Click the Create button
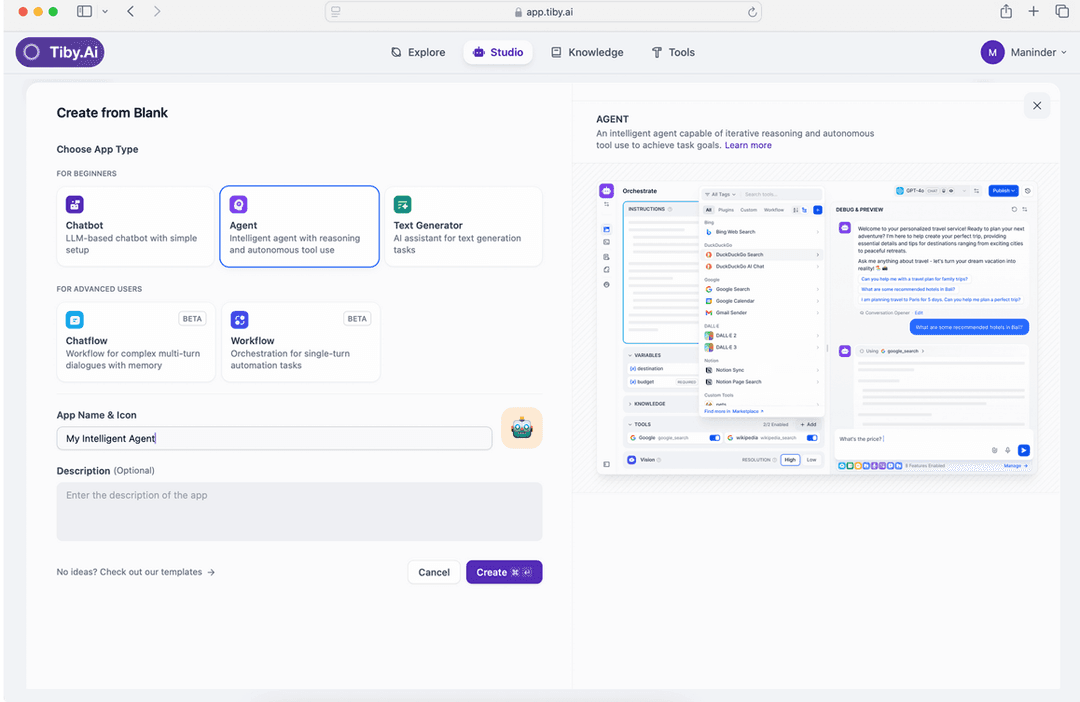The image size is (1080, 702). (504, 572)
